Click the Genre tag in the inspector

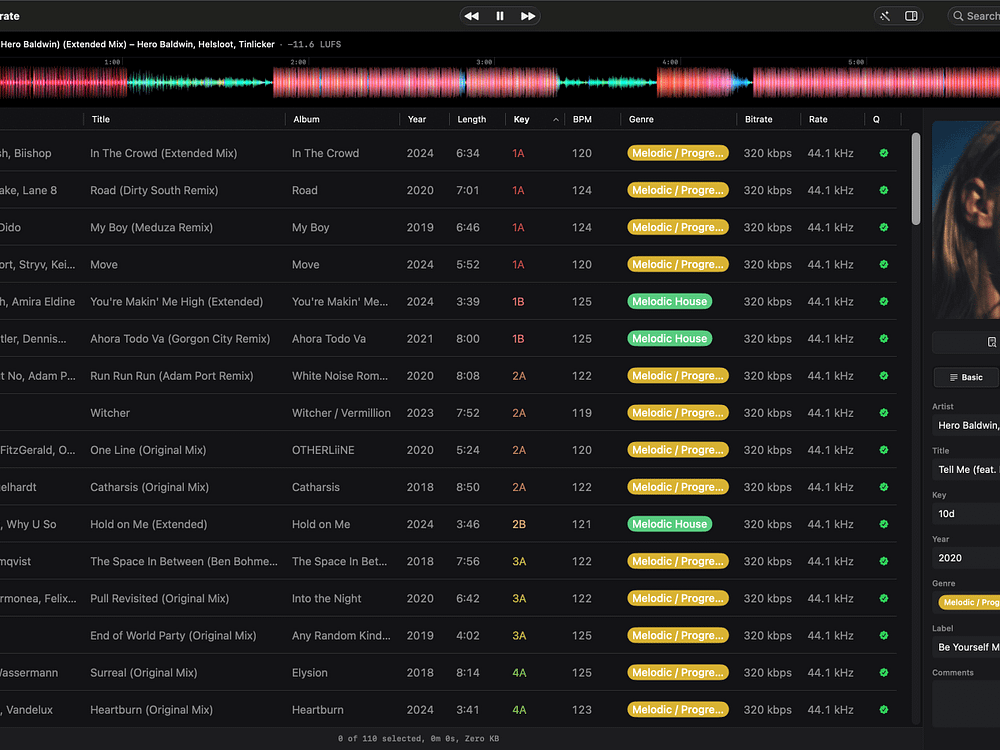coord(969,602)
